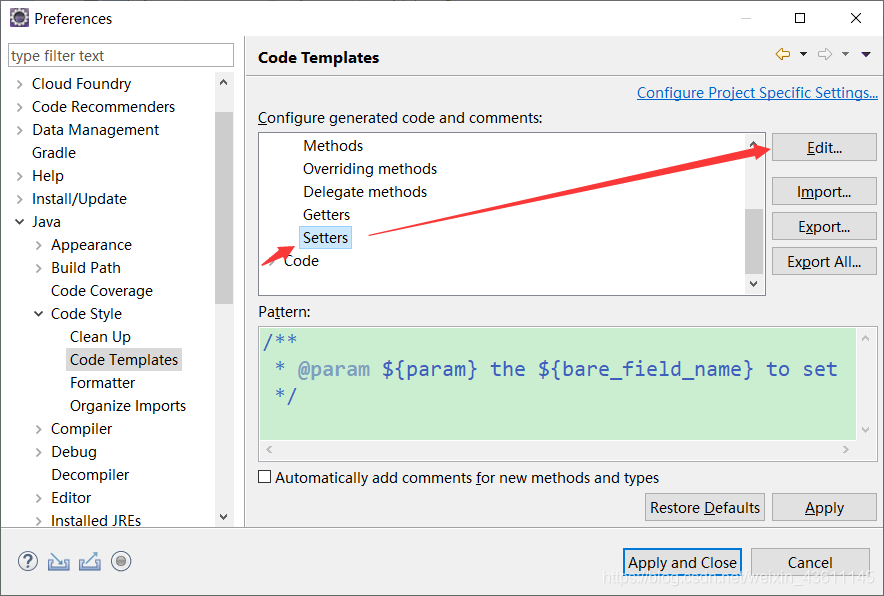Open the Formatter preference page

tap(102, 383)
